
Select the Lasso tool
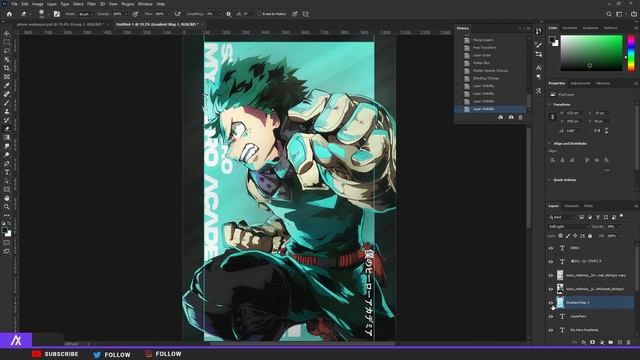pos(7,51)
